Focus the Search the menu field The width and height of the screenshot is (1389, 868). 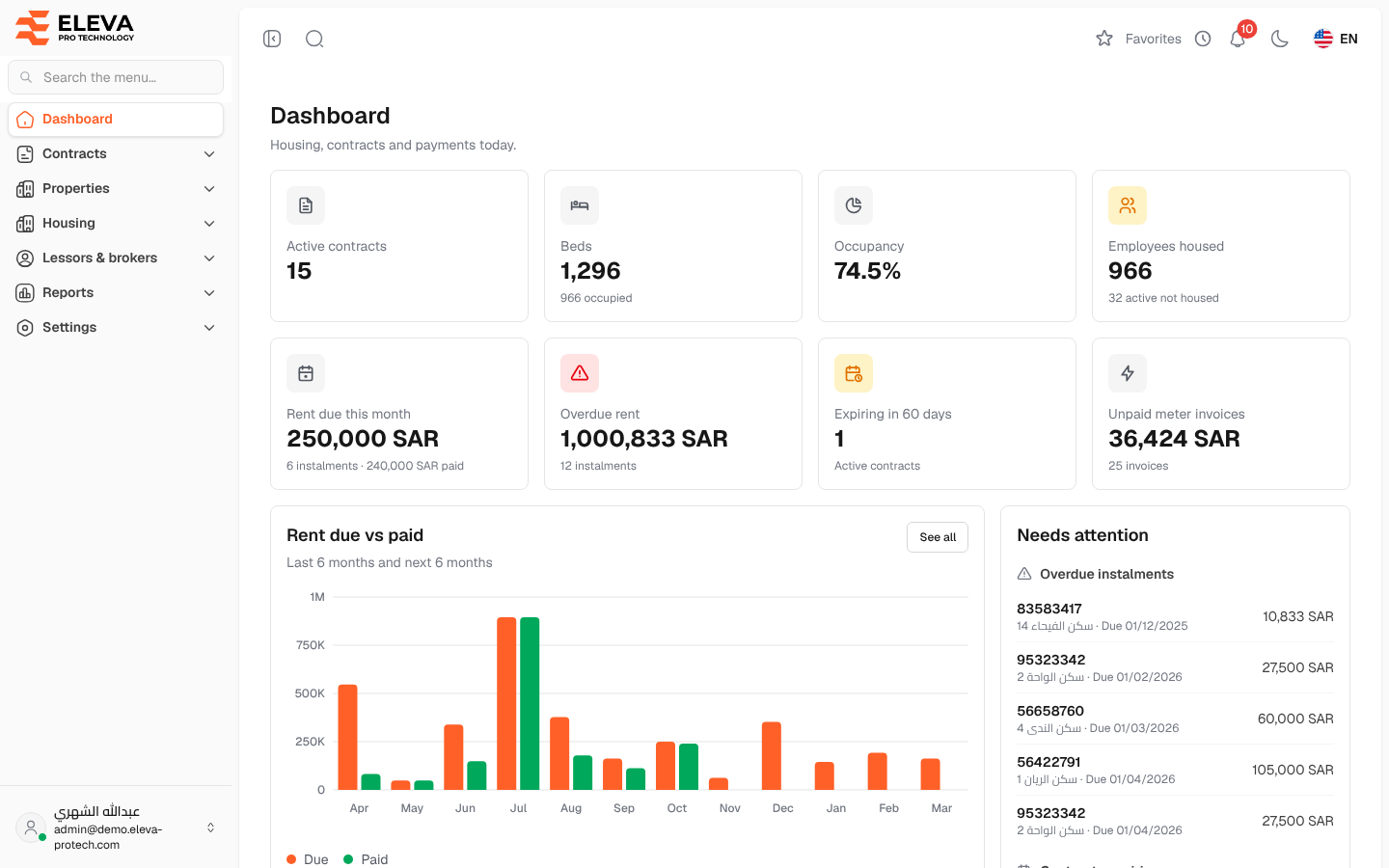(x=116, y=77)
